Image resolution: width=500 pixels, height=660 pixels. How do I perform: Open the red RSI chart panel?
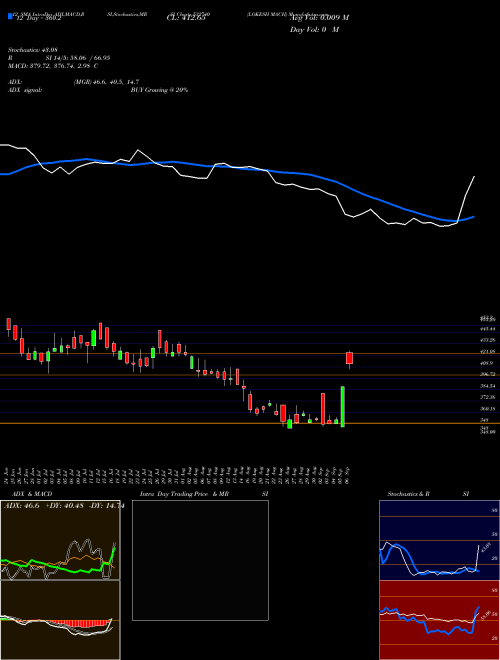(439, 620)
